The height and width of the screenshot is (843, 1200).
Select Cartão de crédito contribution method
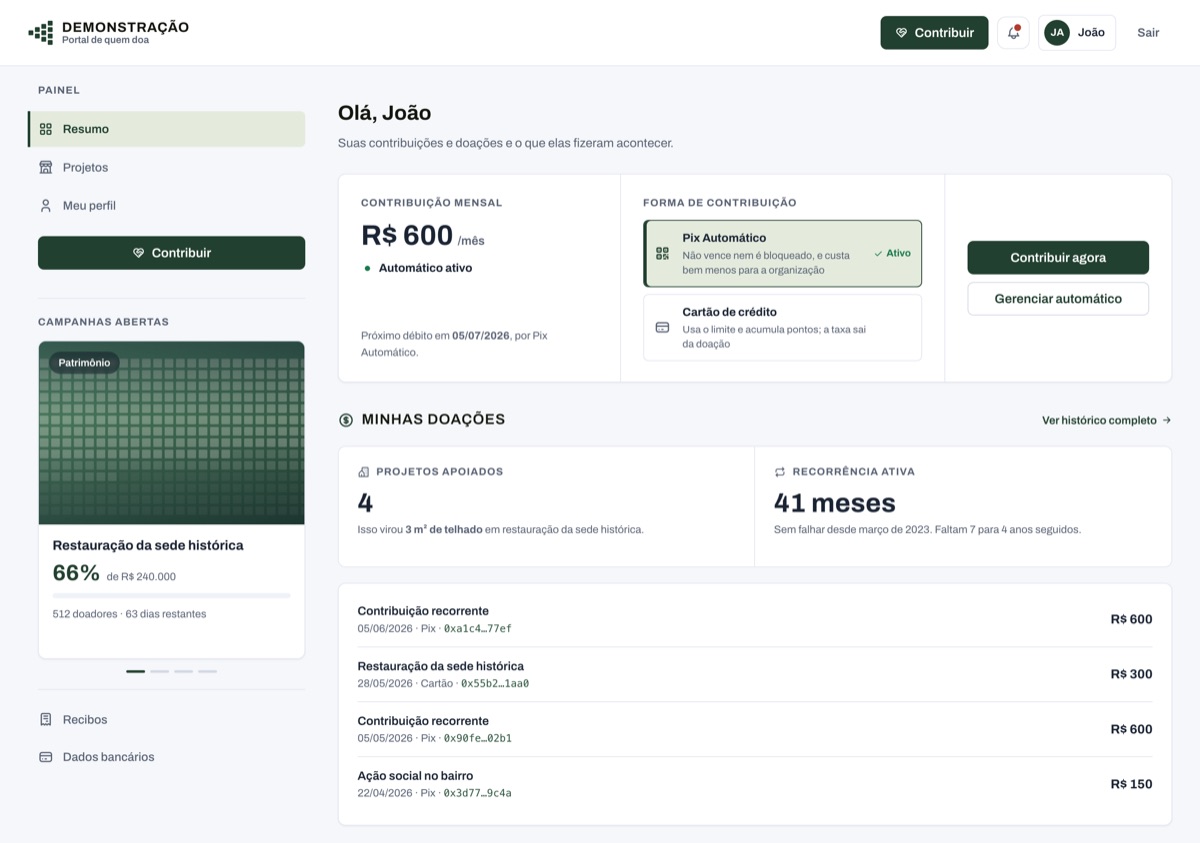point(782,327)
